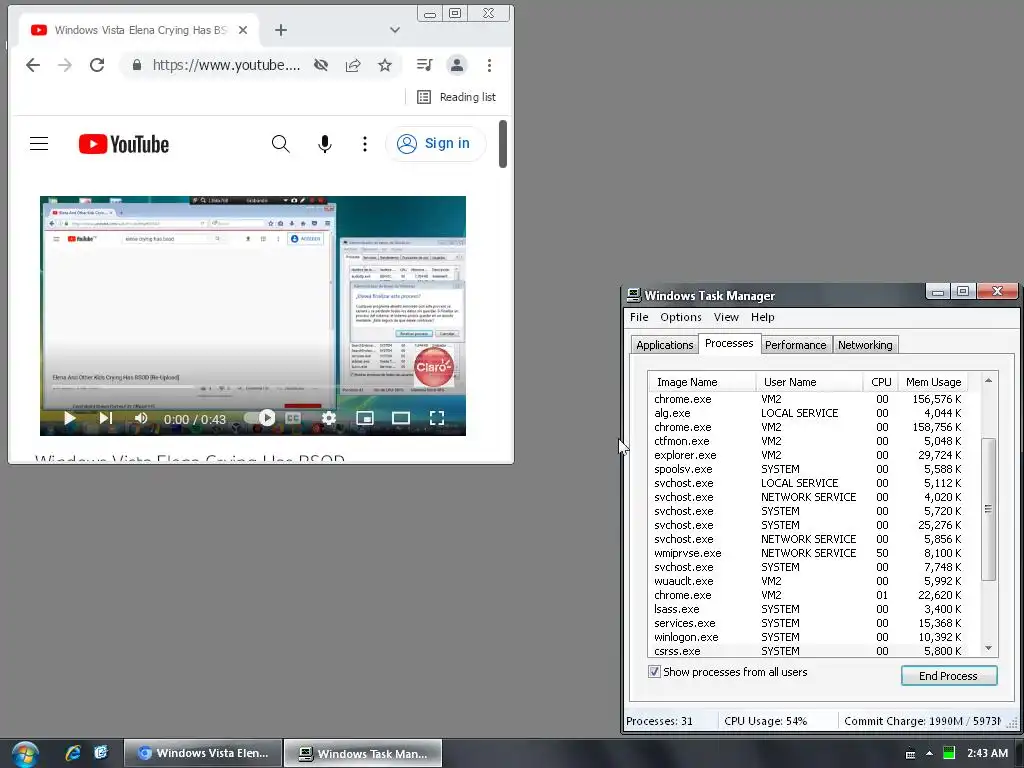Open Task Manager Help menu
1024x768 pixels.
[x=762, y=317]
